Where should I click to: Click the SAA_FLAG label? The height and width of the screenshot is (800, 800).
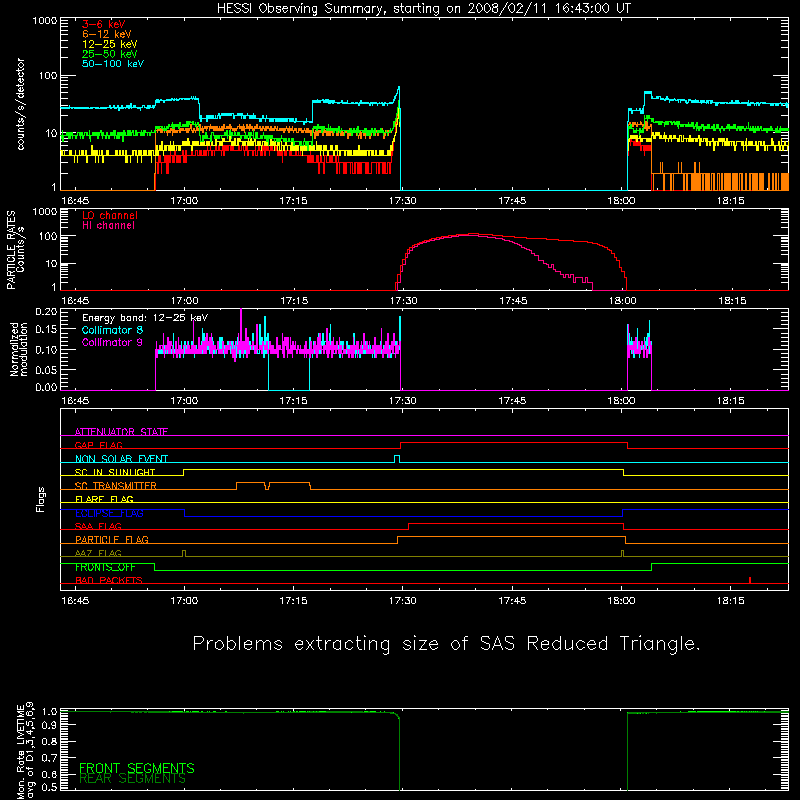click(x=98, y=527)
